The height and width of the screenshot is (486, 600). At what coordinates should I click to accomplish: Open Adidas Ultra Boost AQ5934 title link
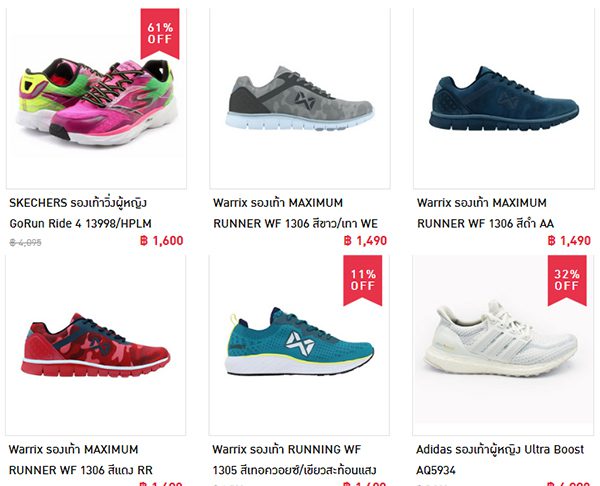pos(500,459)
